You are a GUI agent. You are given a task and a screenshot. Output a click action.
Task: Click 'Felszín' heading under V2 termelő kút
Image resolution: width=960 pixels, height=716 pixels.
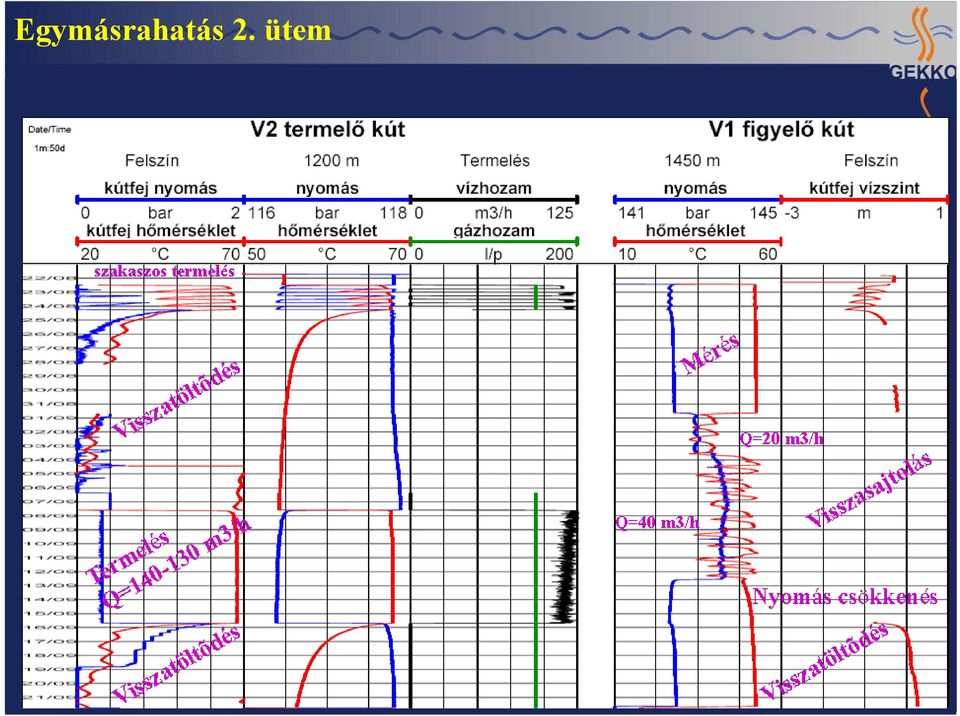pos(152,160)
